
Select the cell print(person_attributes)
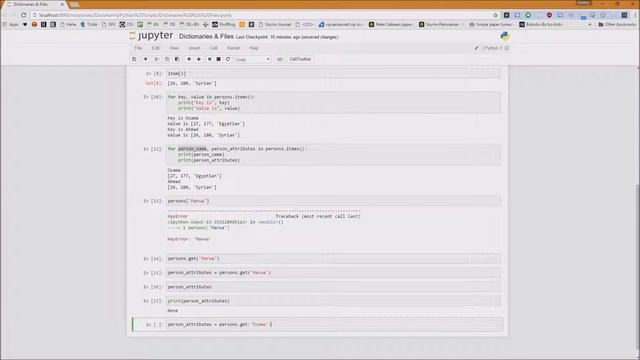pyautogui.click(x=333, y=301)
